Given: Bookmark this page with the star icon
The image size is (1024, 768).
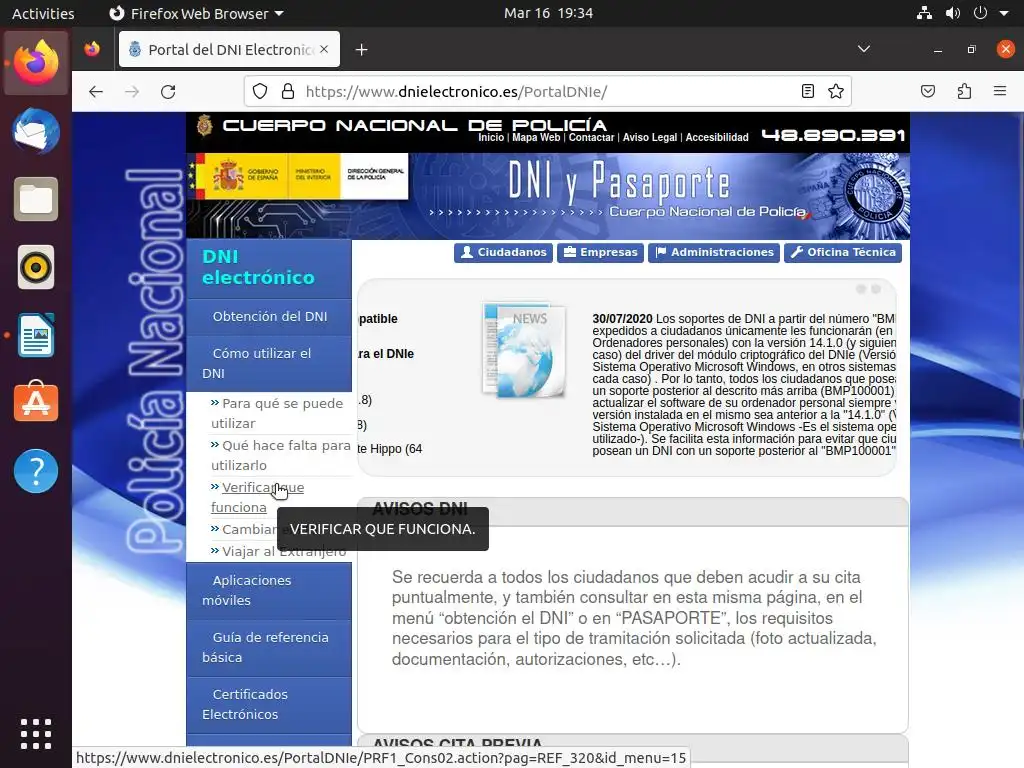Looking at the screenshot, I should click(836, 91).
